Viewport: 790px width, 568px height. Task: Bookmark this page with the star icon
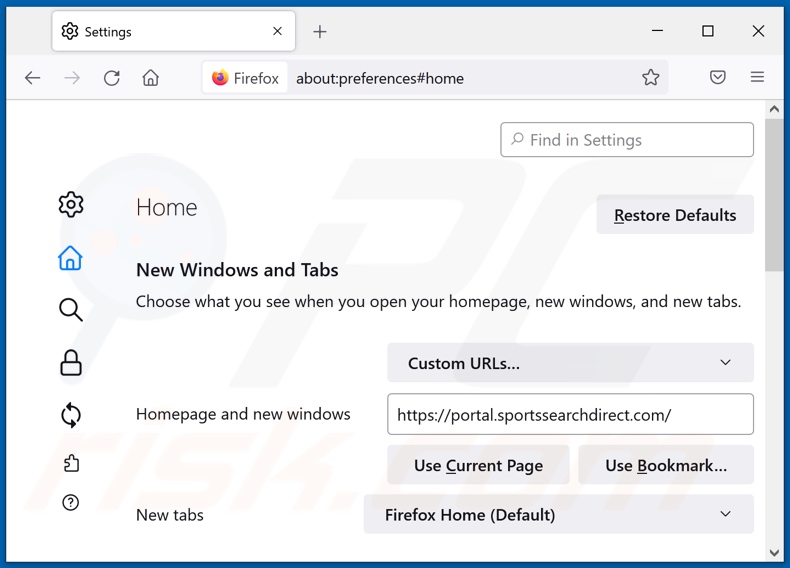650,78
